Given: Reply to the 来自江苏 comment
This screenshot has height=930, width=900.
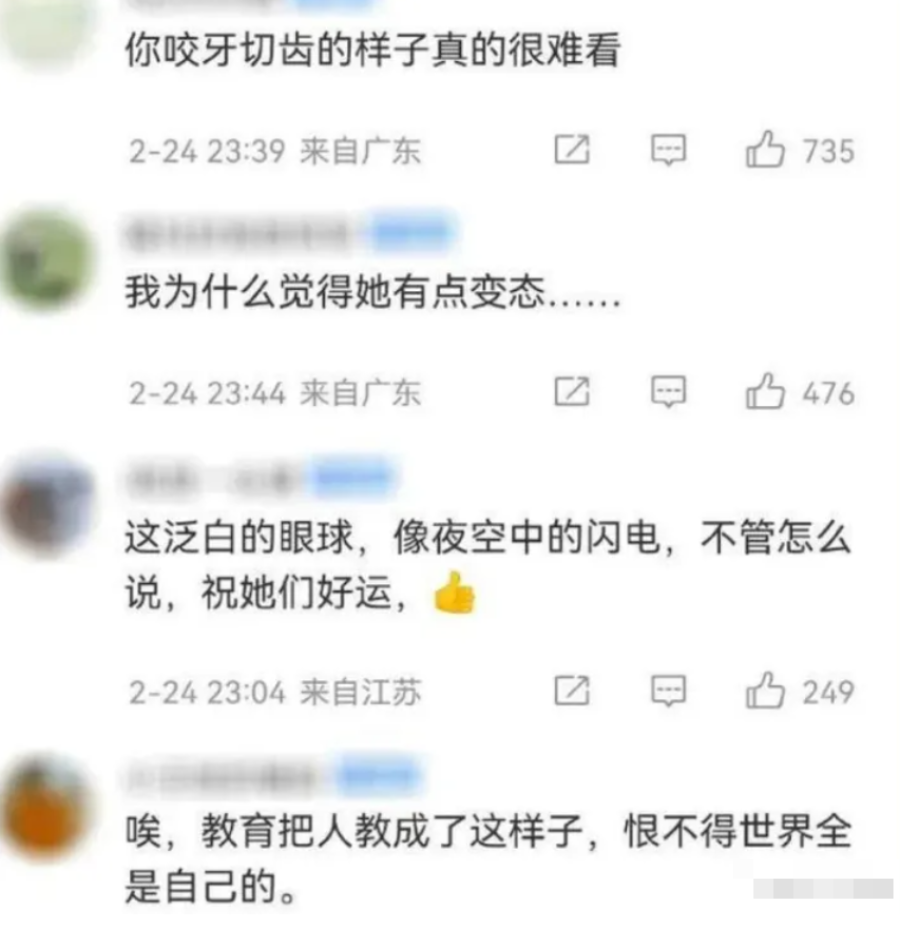Looking at the screenshot, I should pos(669,690).
